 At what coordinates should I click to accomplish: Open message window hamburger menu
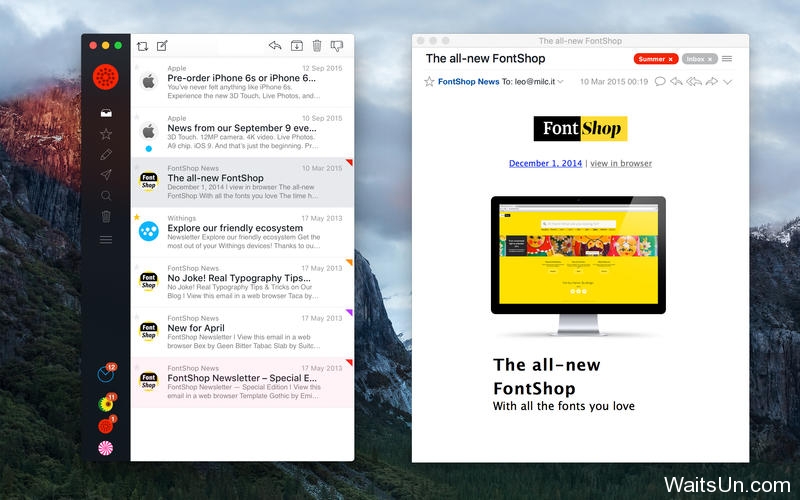tap(727, 59)
